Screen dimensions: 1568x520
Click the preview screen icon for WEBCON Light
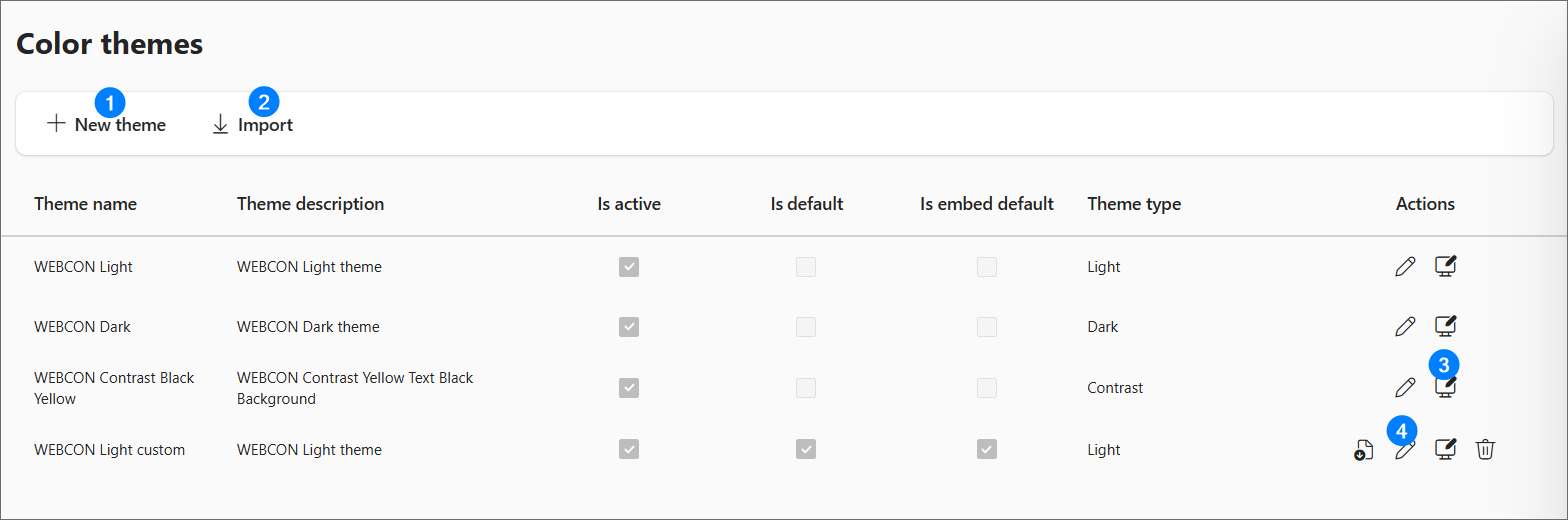pyautogui.click(x=1445, y=266)
